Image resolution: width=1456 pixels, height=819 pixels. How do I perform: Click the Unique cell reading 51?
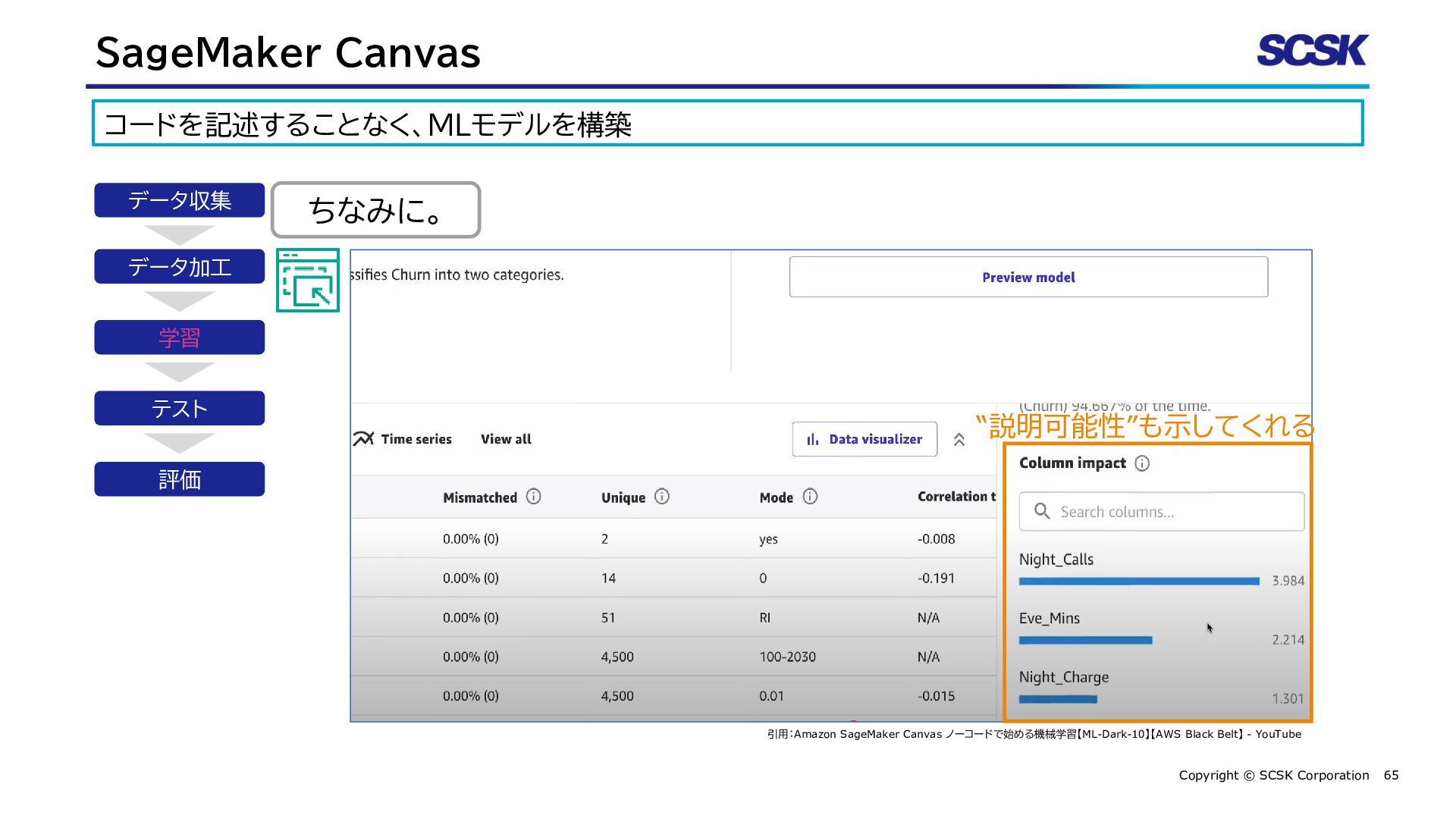click(x=608, y=618)
